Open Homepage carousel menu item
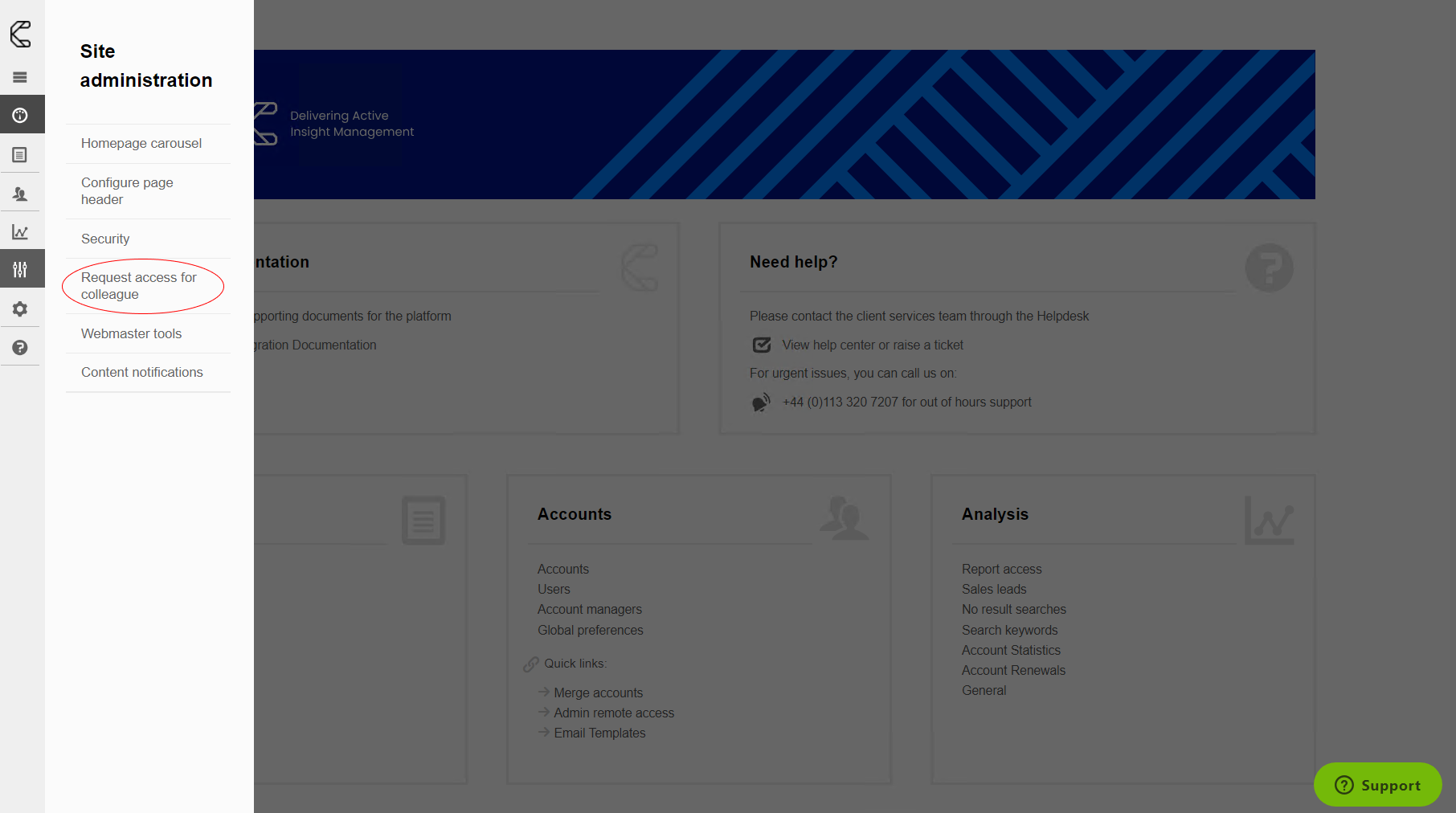The image size is (1456, 813). tap(141, 144)
